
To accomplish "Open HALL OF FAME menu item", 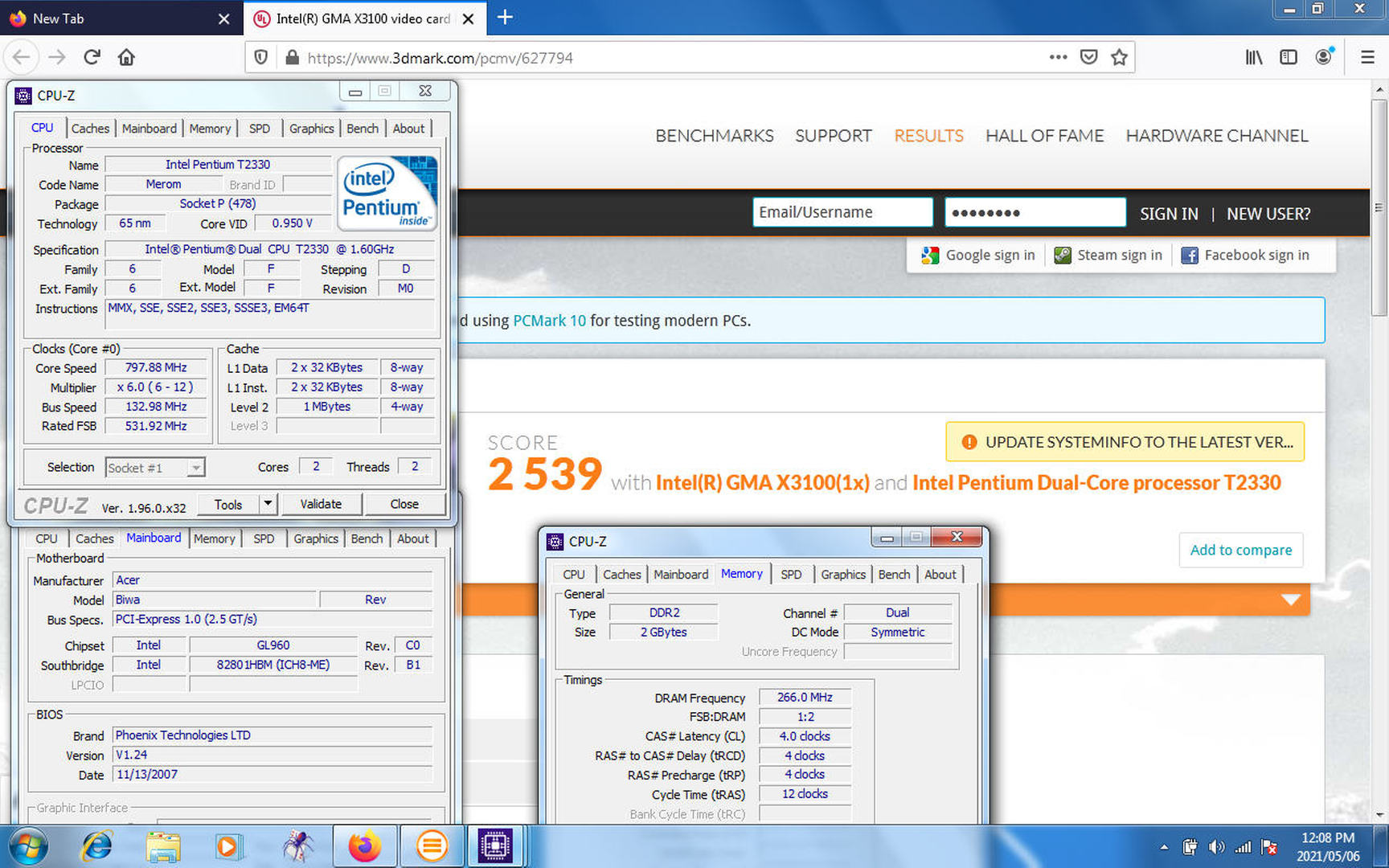I will coord(1045,136).
